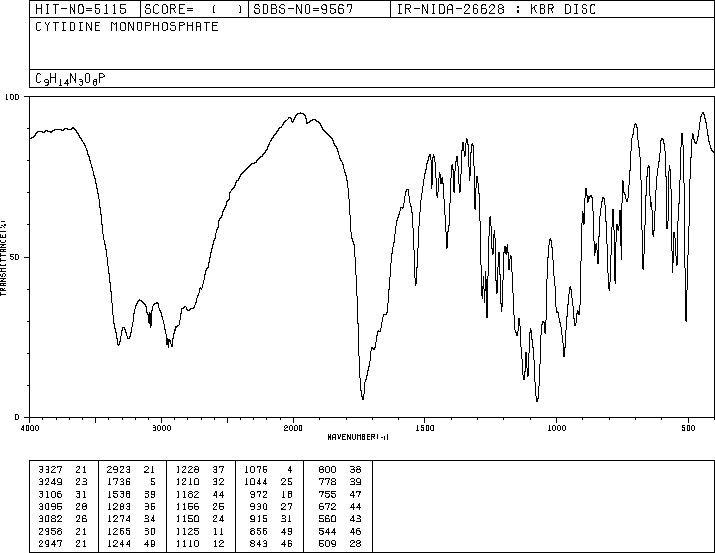
Task: Select peak table entry 1736
Action: point(119,481)
